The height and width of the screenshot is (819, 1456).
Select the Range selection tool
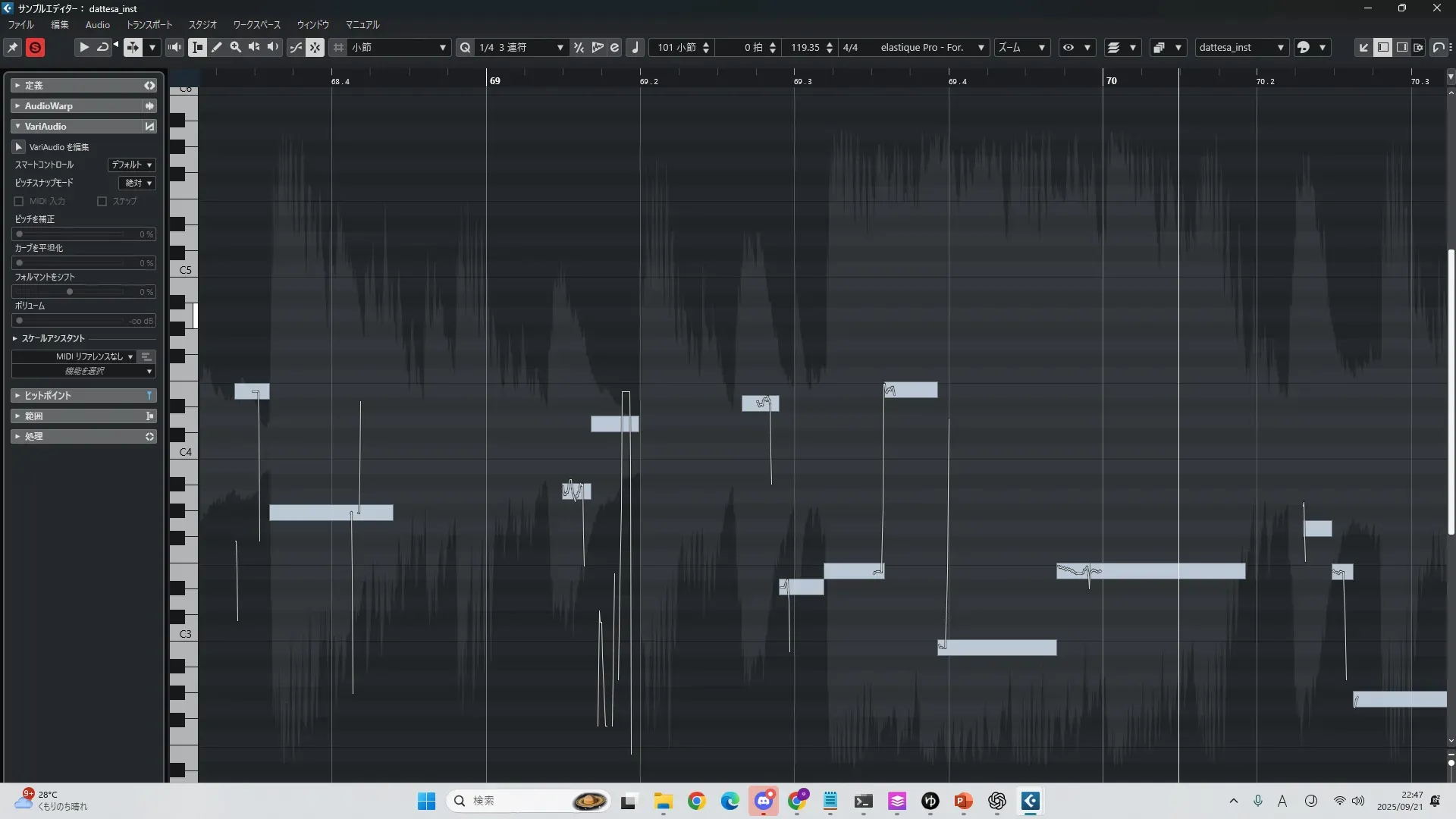197,47
